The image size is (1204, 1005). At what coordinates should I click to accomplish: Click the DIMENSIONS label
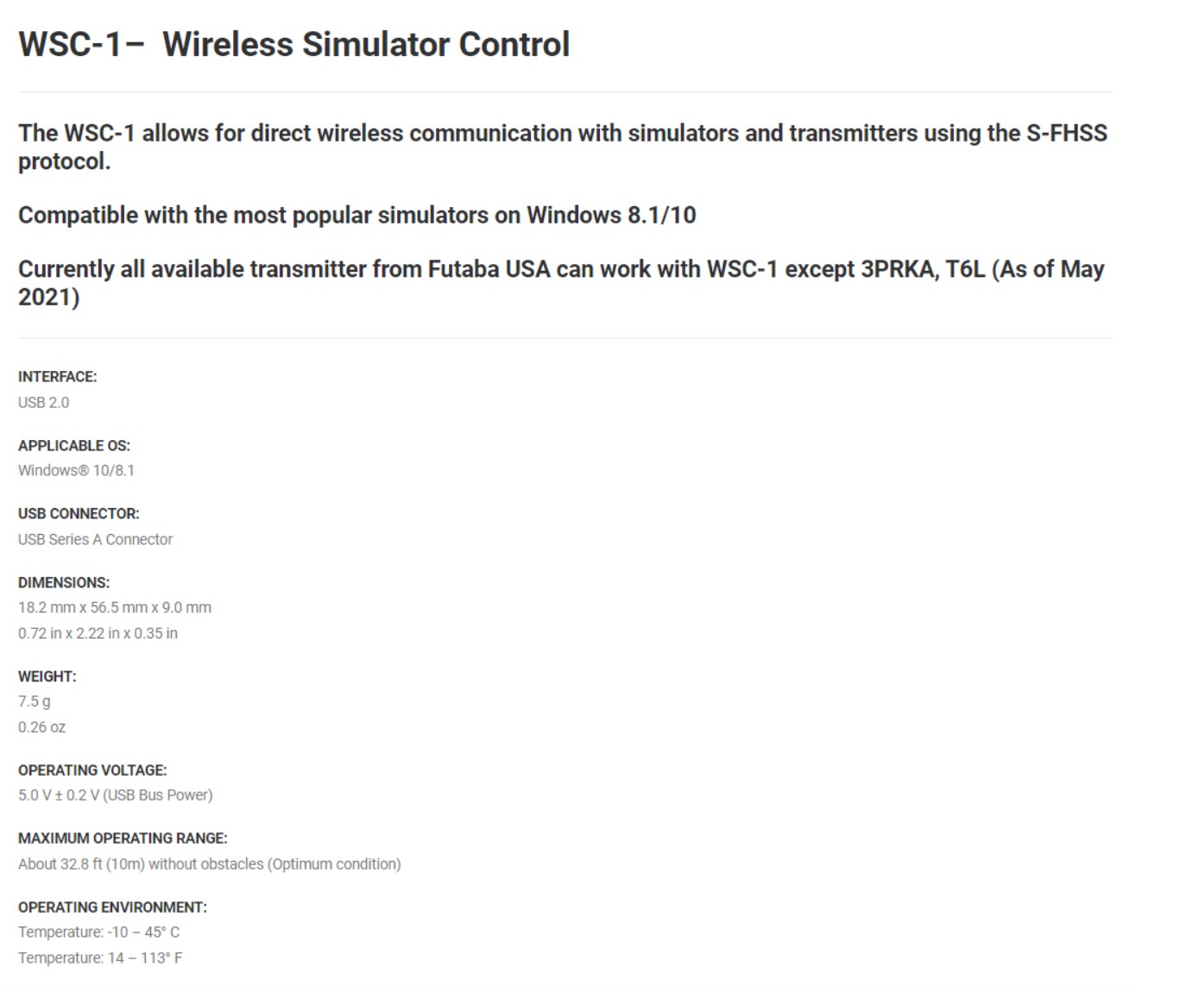point(64,582)
